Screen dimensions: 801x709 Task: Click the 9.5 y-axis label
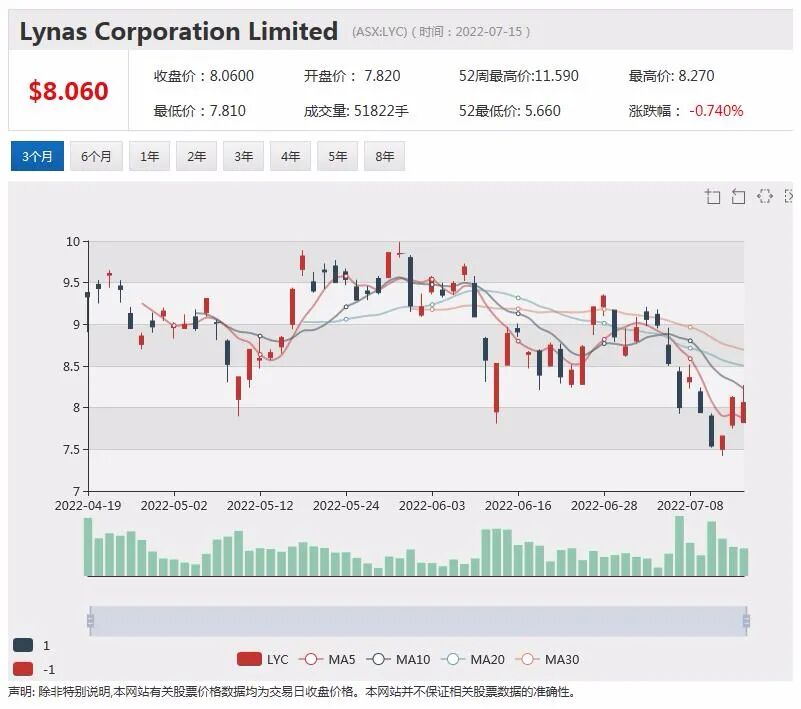click(x=72, y=283)
